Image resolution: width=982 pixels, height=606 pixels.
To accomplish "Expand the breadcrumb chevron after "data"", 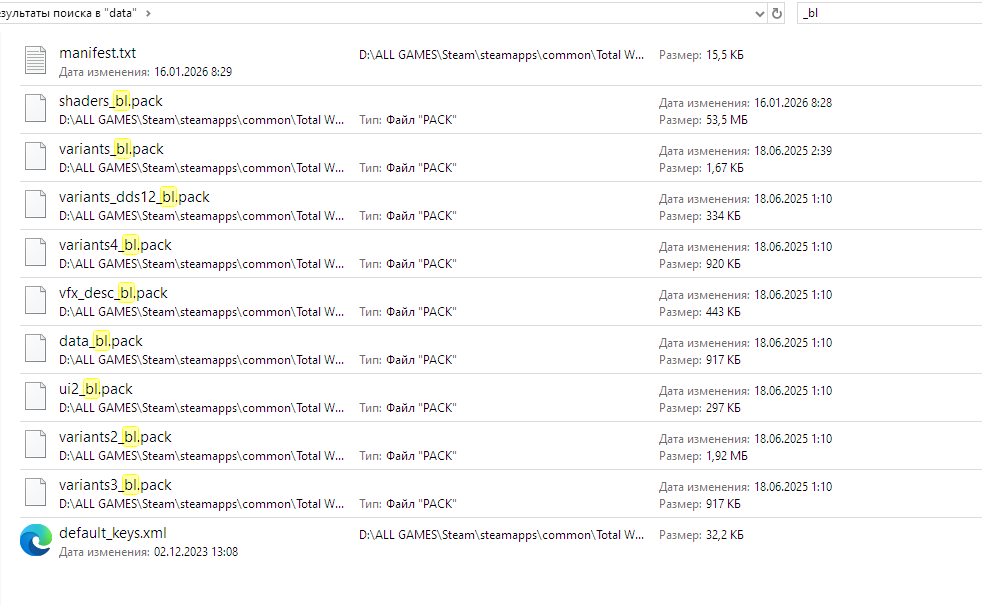I will (148, 13).
